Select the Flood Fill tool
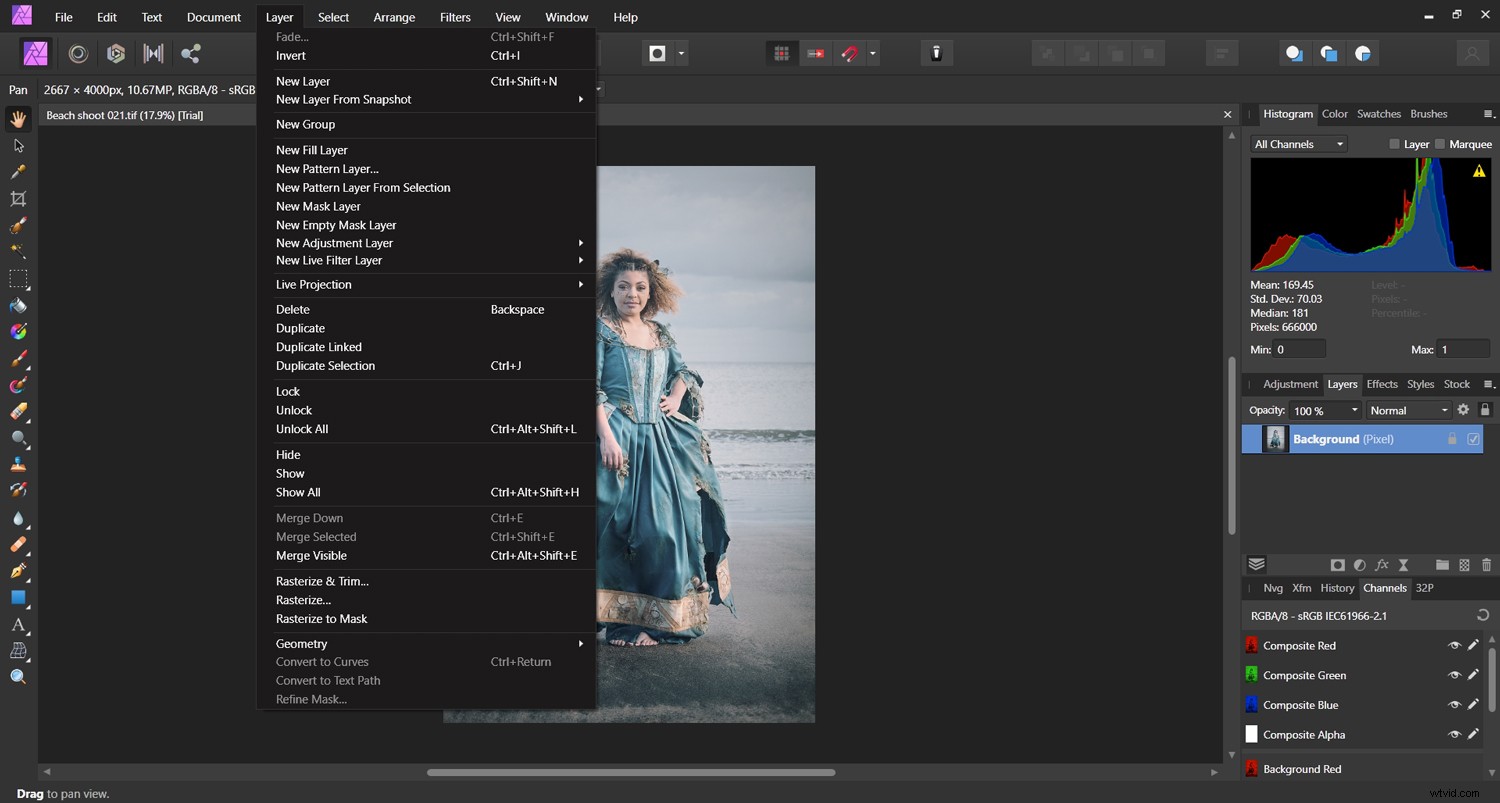The image size is (1500, 803). pyautogui.click(x=18, y=305)
